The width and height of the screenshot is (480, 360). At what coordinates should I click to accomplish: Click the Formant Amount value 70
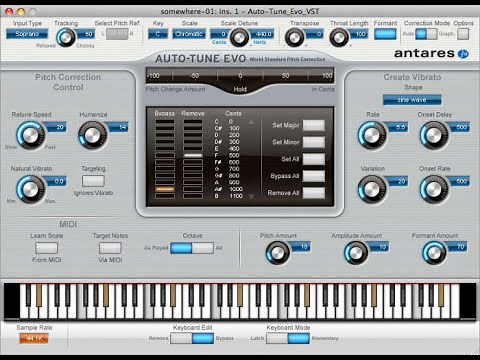tap(457, 247)
